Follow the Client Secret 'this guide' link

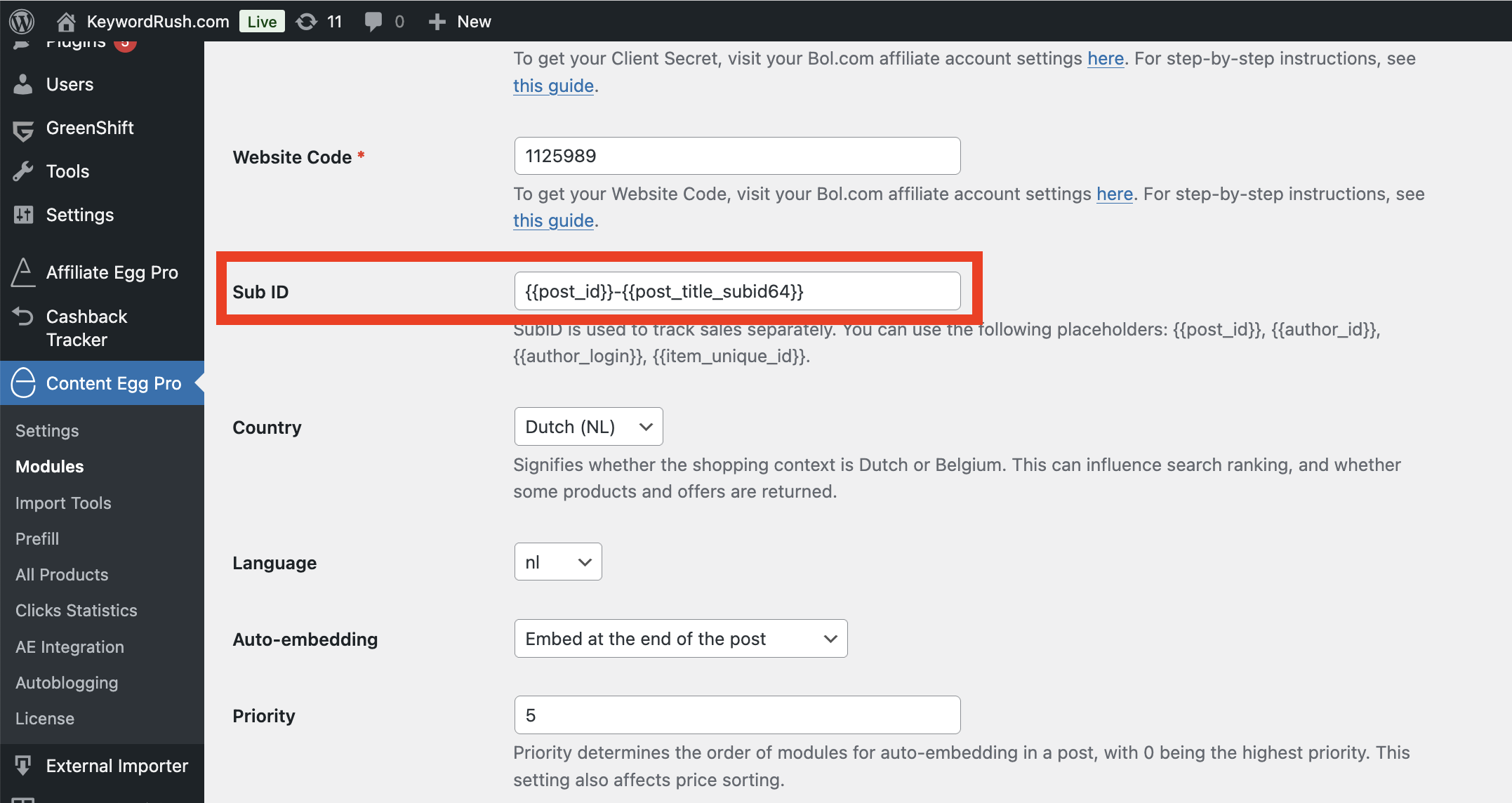(x=552, y=85)
